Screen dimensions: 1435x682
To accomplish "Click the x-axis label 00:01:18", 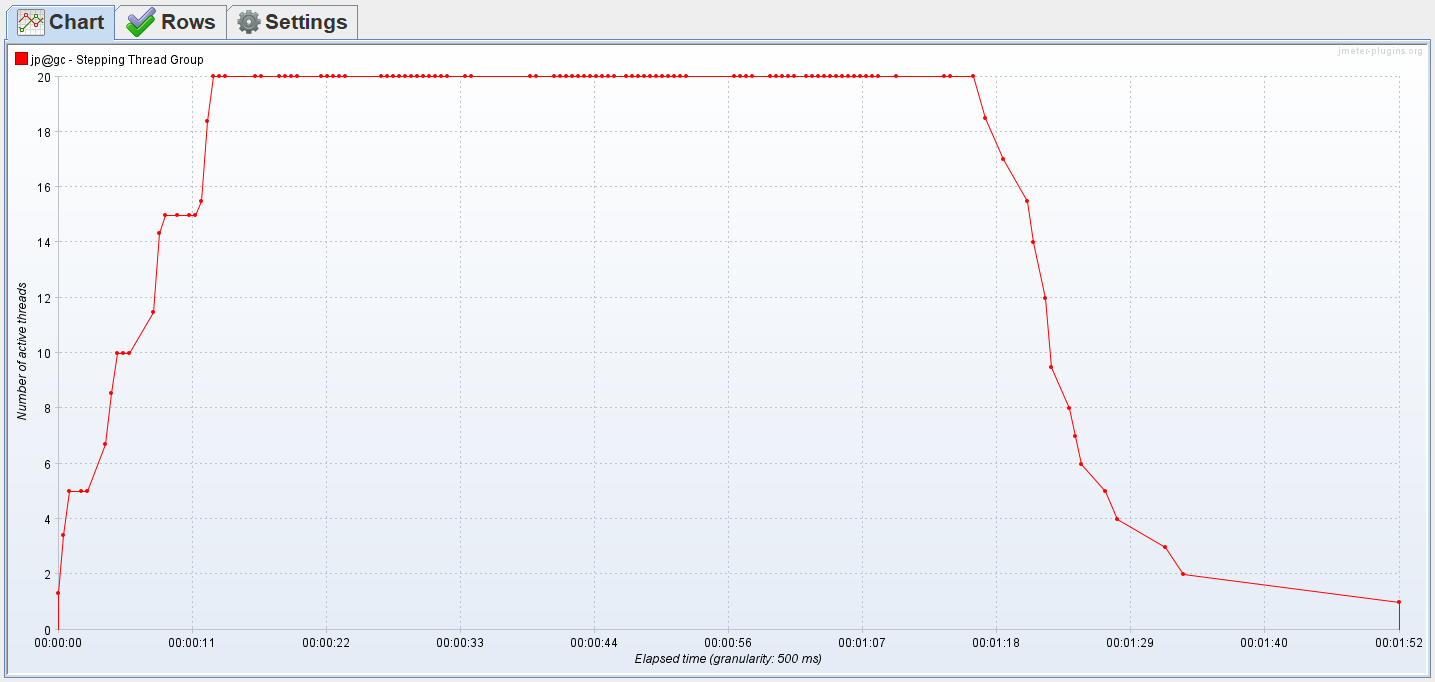I will click(x=996, y=645).
